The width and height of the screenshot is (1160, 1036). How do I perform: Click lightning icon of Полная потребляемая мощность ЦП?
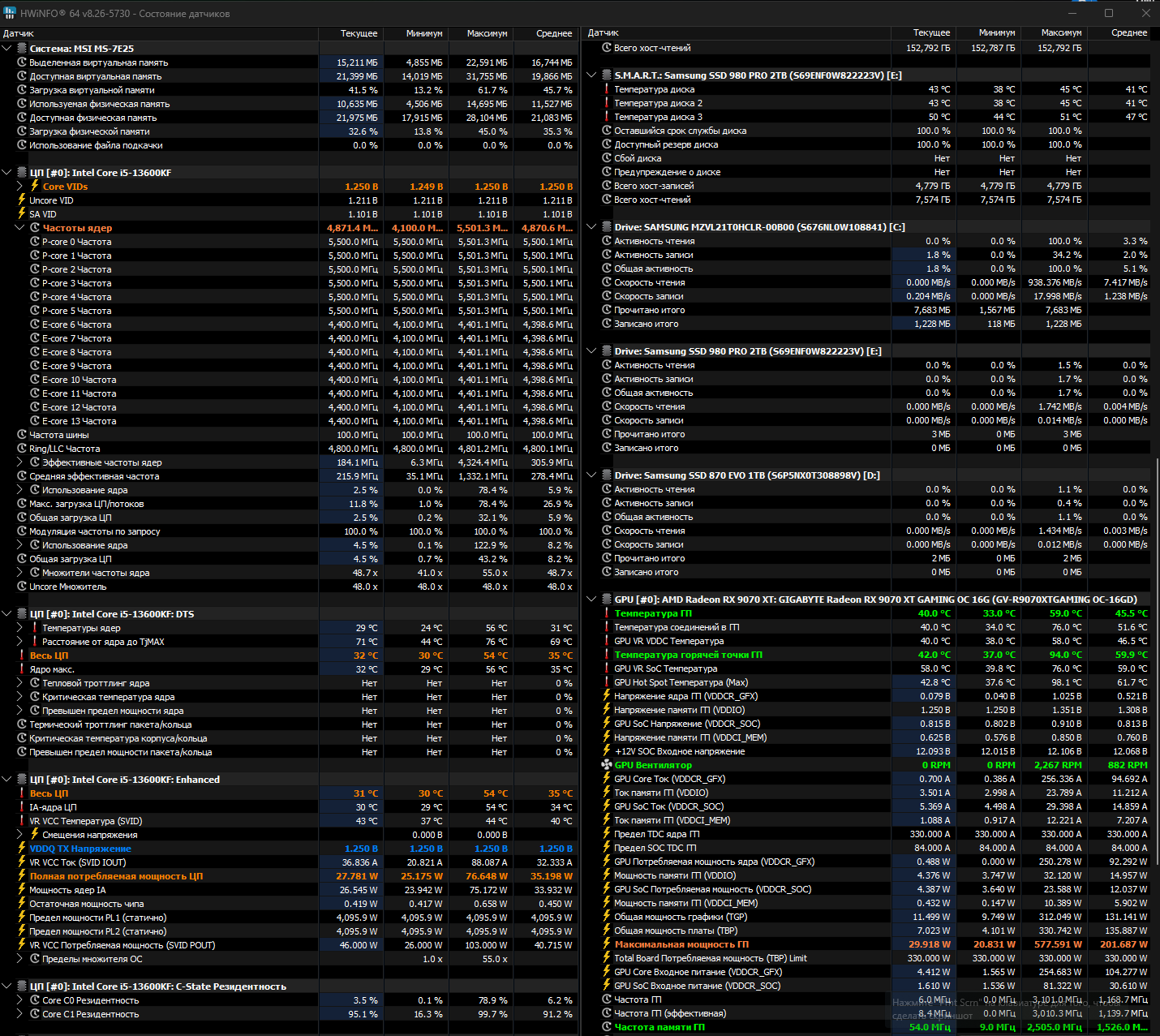(22, 876)
